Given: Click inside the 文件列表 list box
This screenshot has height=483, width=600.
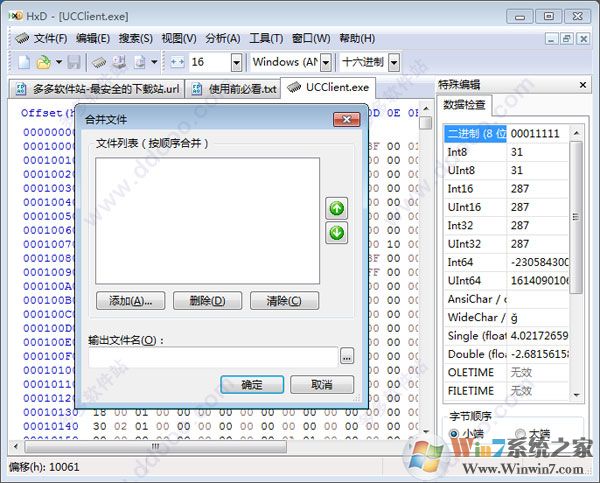Looking at the screenshot, I should tap(207, 221).
